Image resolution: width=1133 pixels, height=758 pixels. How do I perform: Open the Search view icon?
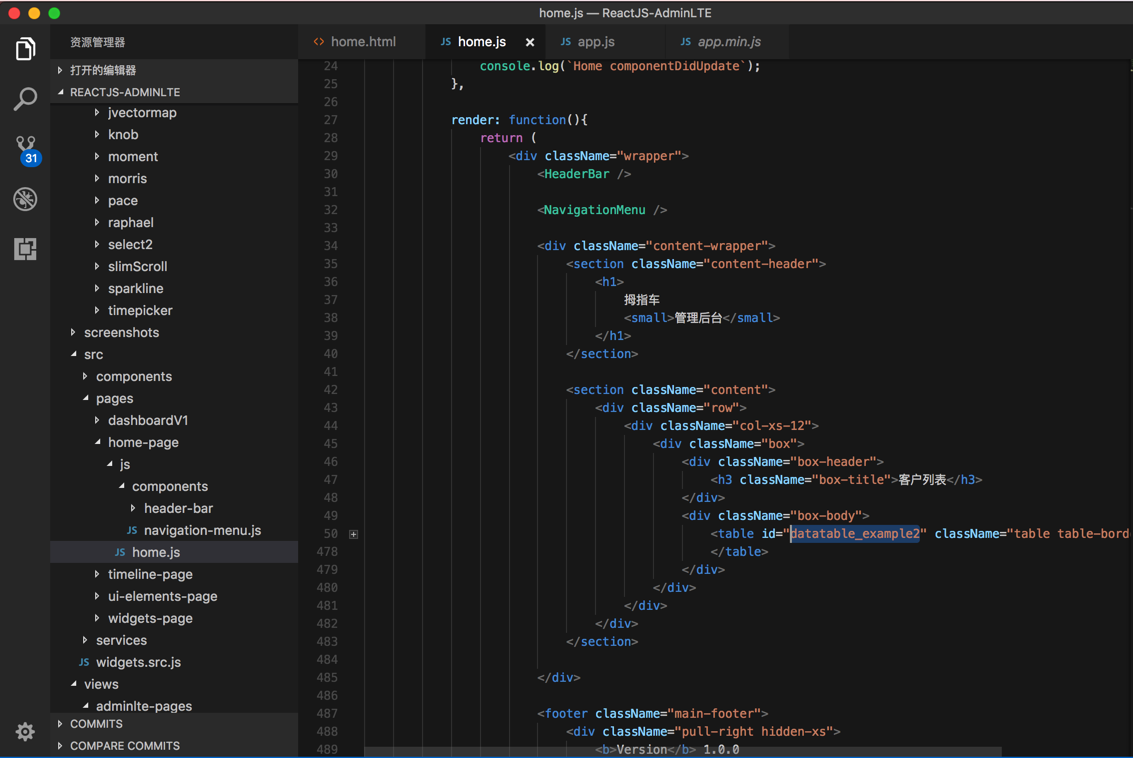pyautogui.click(x=25, y=98)
